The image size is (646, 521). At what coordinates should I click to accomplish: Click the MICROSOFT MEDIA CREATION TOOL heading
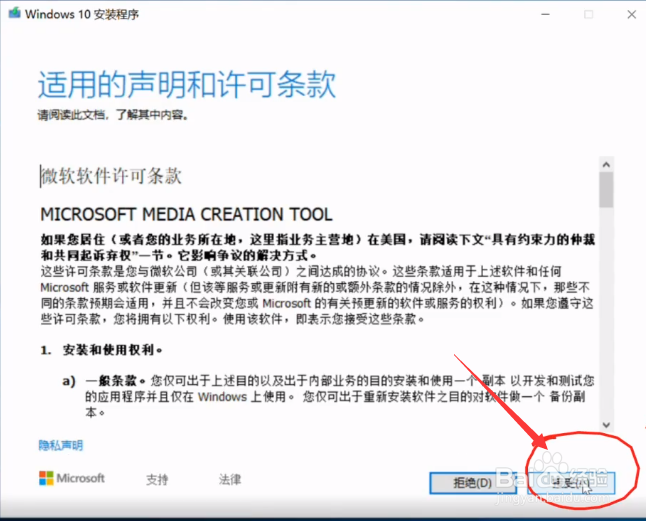coord(186,215)
